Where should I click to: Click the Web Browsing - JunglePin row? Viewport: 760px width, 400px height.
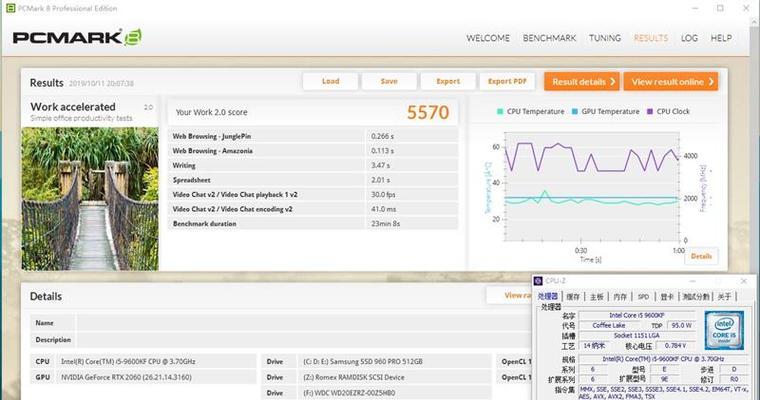coord(313,136)
